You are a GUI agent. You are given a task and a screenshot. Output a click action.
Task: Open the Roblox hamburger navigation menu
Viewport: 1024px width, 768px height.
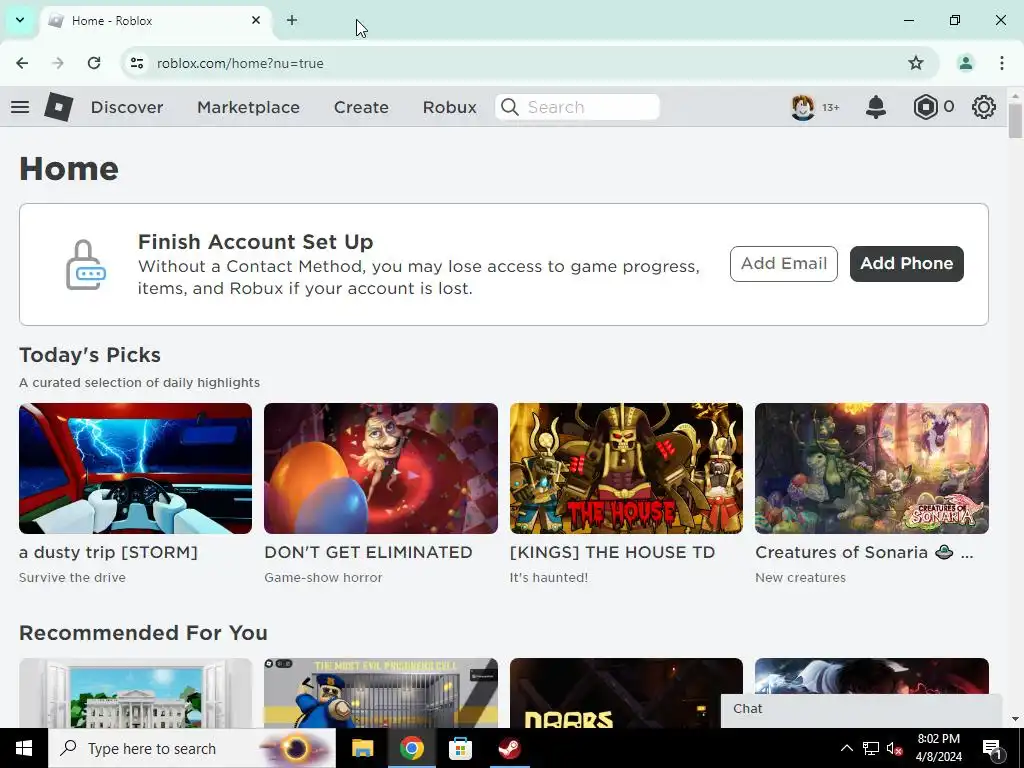[x=20, y=107]
